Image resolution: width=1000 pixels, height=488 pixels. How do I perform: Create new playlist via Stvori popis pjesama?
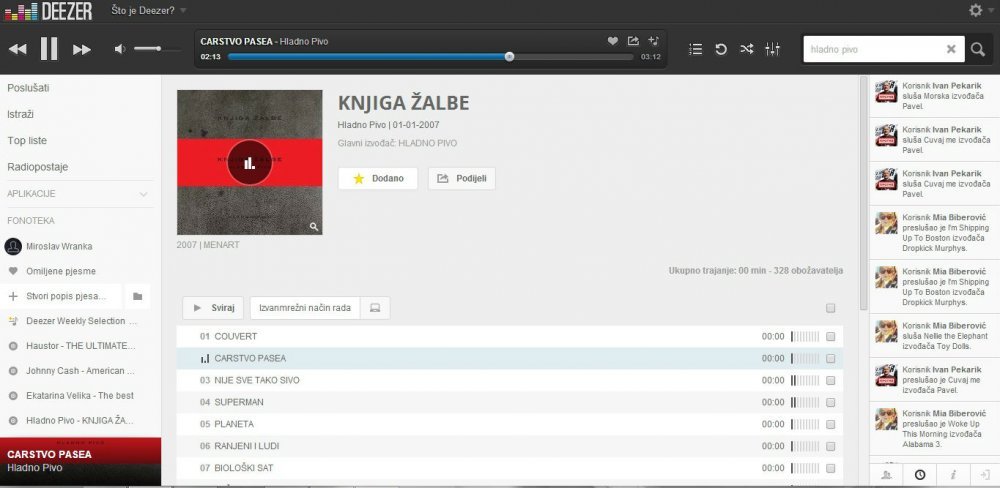61,297
